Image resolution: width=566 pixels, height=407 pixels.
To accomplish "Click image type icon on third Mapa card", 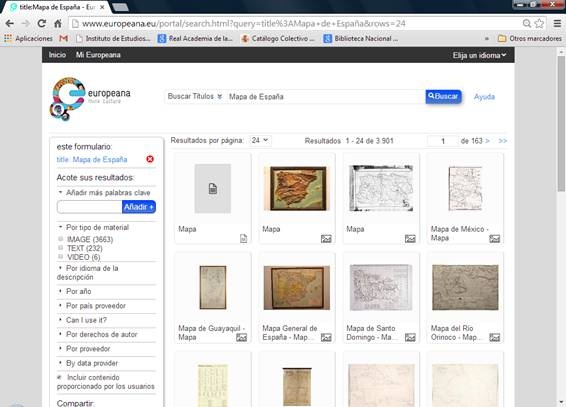I will (x=410, y=238).
